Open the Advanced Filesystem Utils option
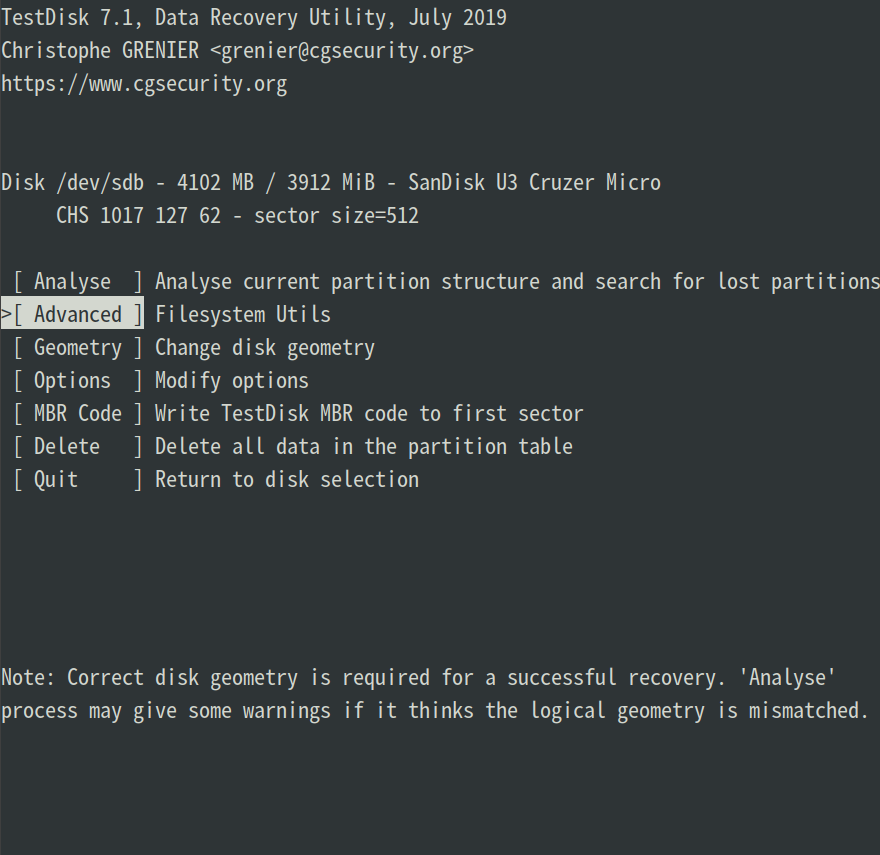The width and height of the screenshot is (880, 855). [x=77, y=314]
